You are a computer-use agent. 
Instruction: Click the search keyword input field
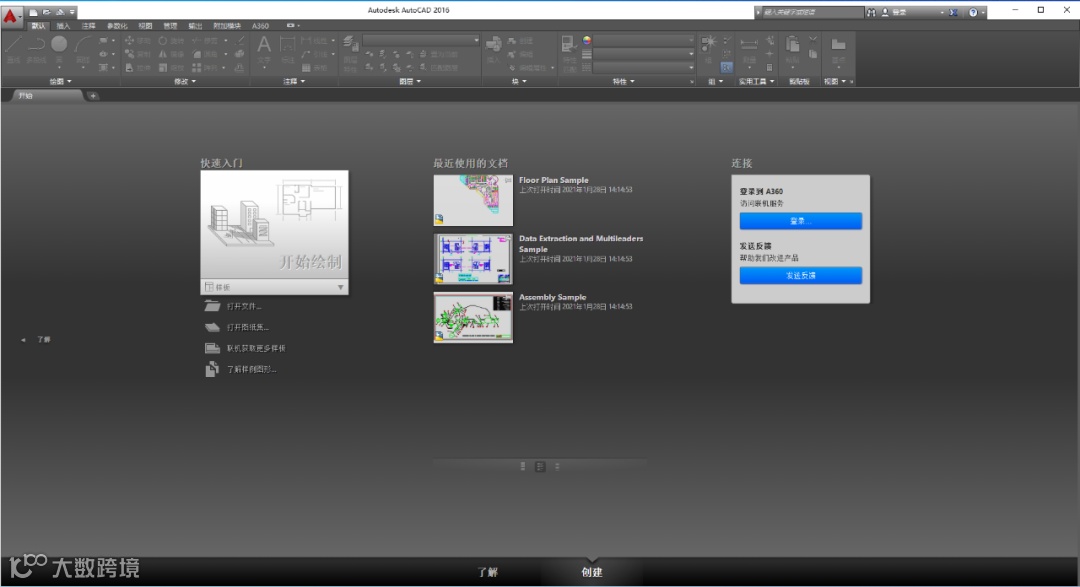[812, 12]
